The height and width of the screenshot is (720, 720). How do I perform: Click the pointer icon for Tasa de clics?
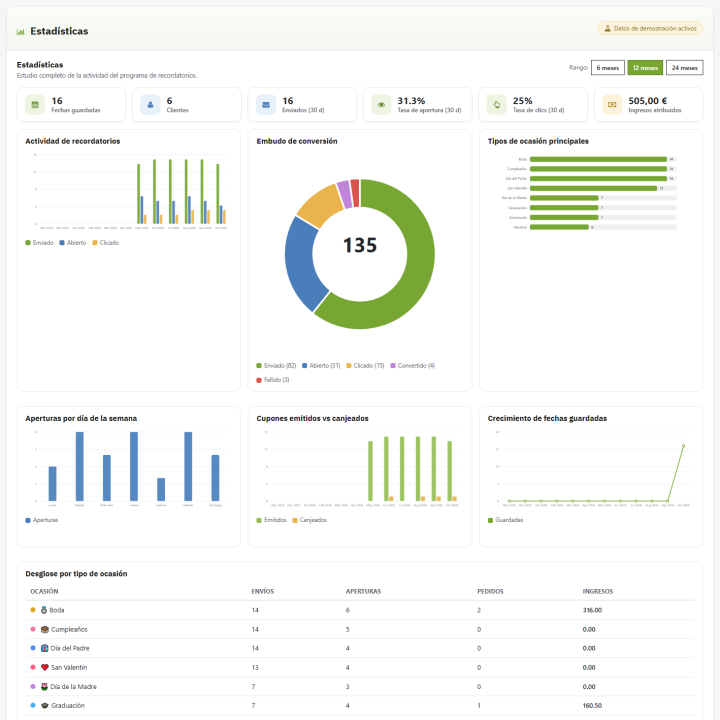point(496,105)
